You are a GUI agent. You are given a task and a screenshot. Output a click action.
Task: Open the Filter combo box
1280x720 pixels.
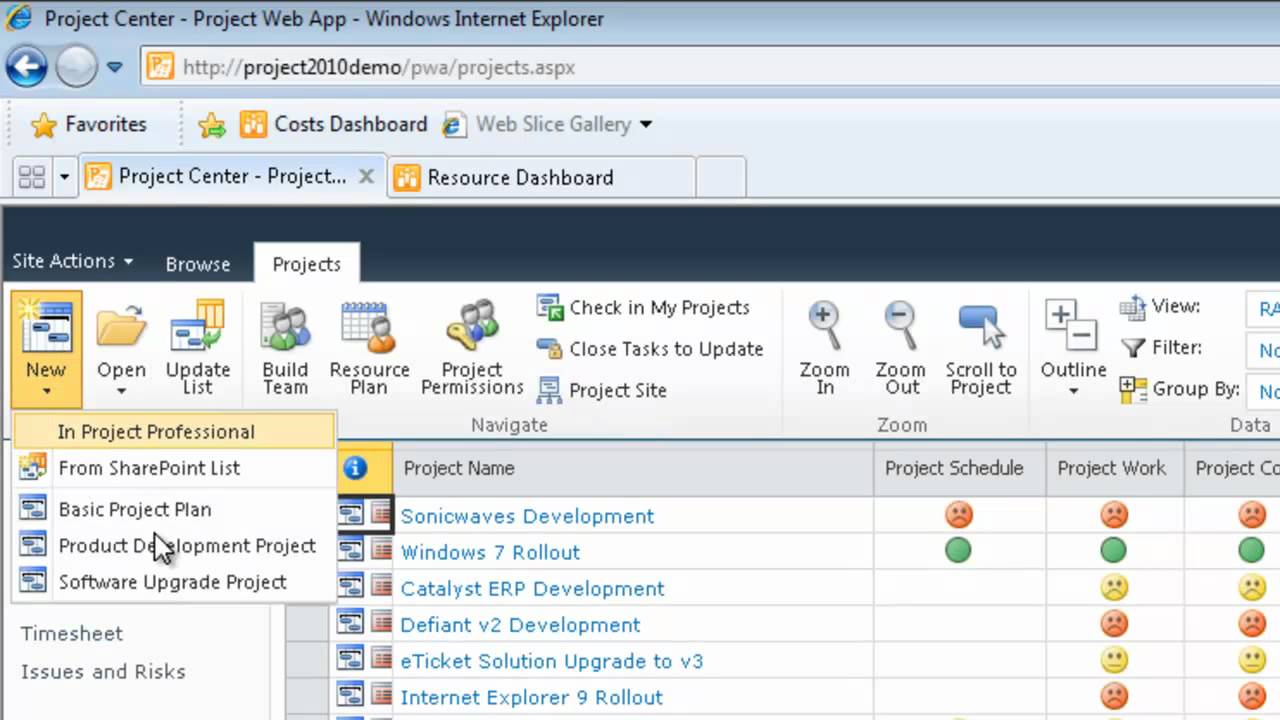(x=1263, y=350)
